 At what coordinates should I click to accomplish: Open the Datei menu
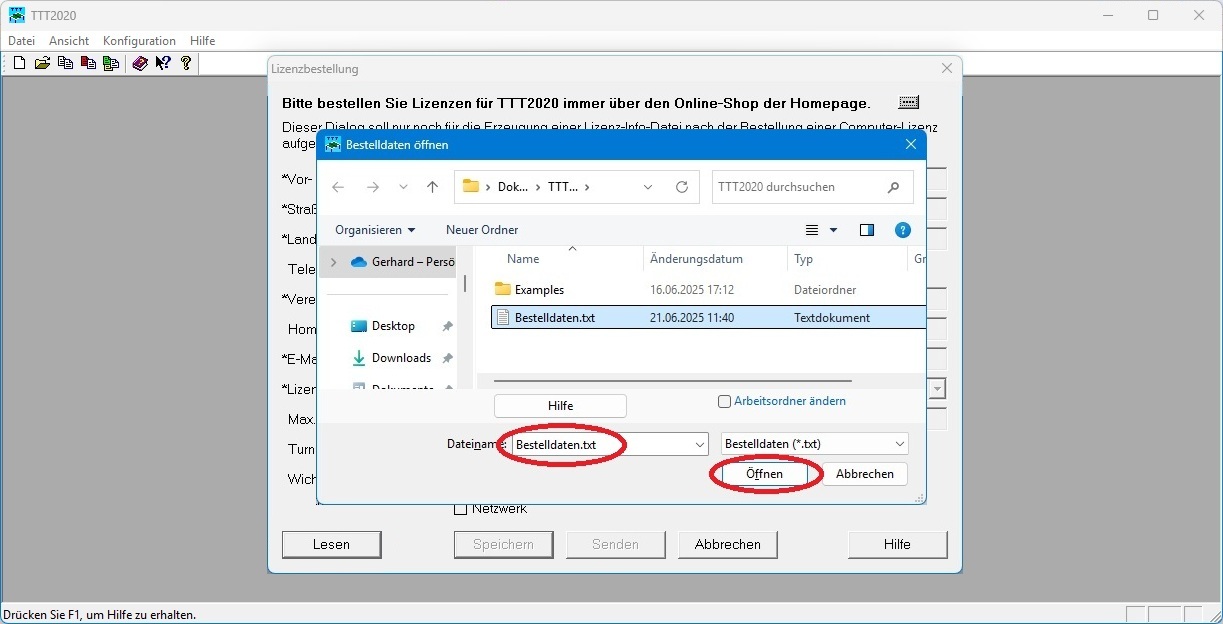tap(21, 41)
